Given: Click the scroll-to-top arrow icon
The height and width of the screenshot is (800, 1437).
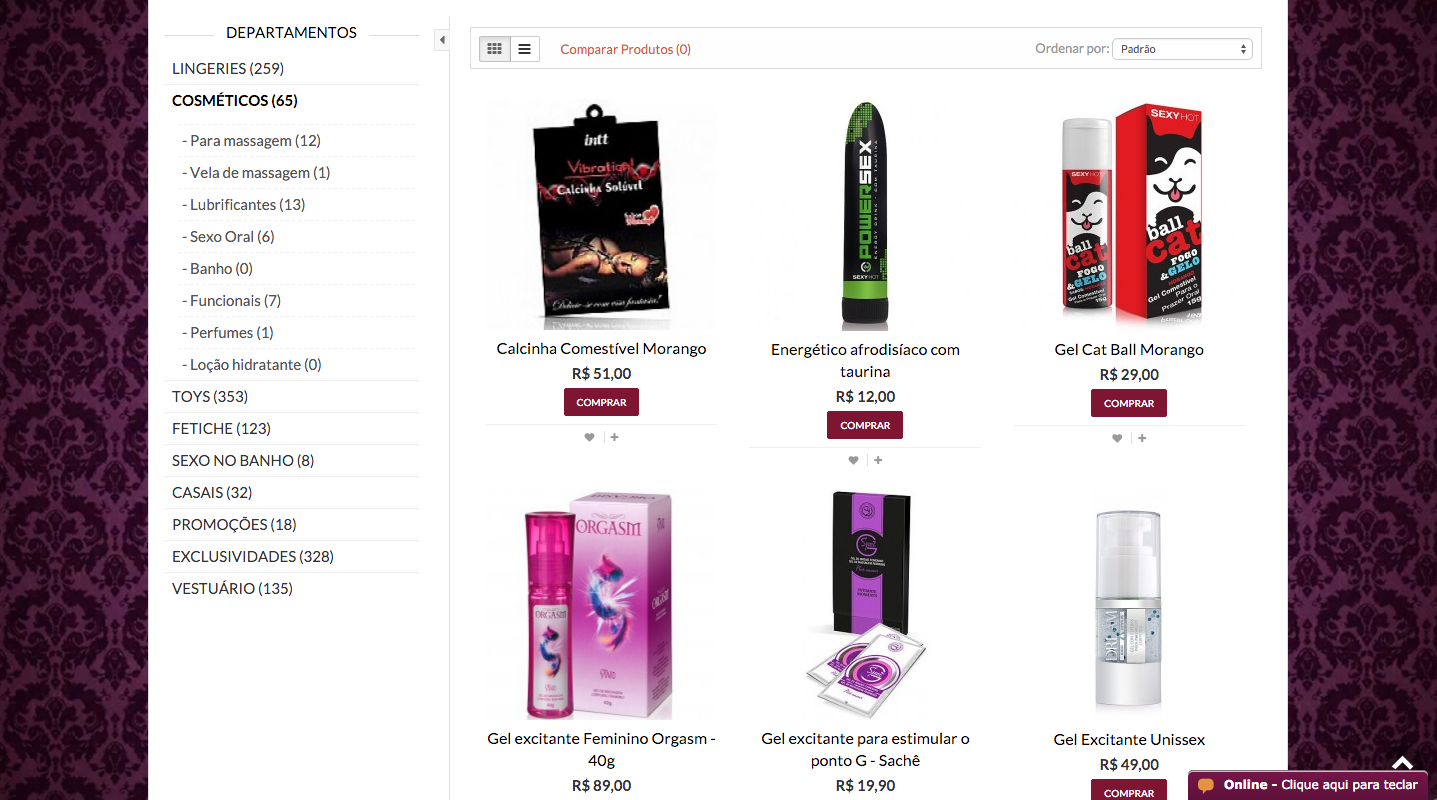Looking at the screenshot, I should [x=1403, y=763].
